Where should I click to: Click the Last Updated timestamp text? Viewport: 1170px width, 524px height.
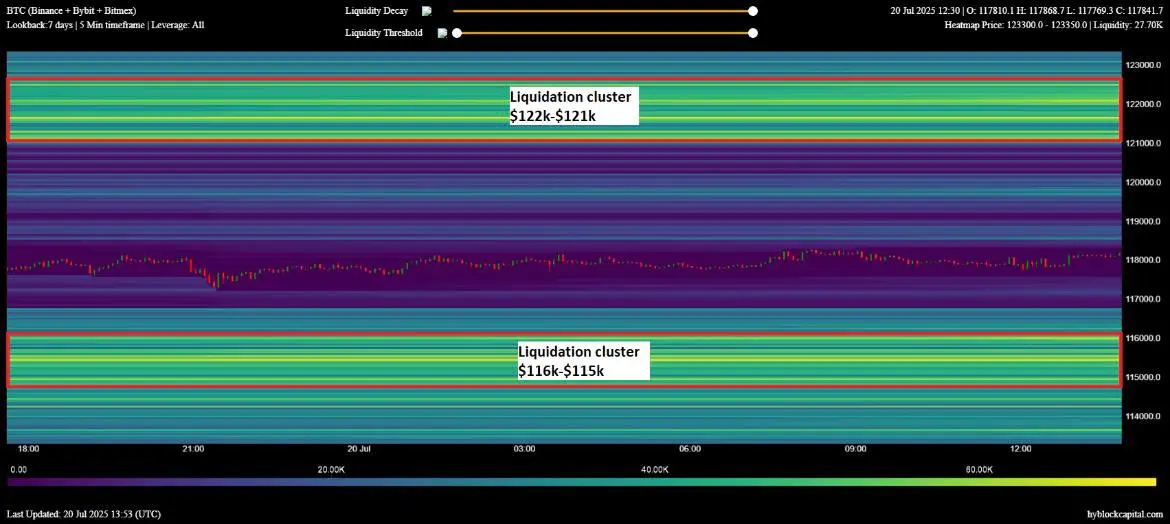click(84, 514)
